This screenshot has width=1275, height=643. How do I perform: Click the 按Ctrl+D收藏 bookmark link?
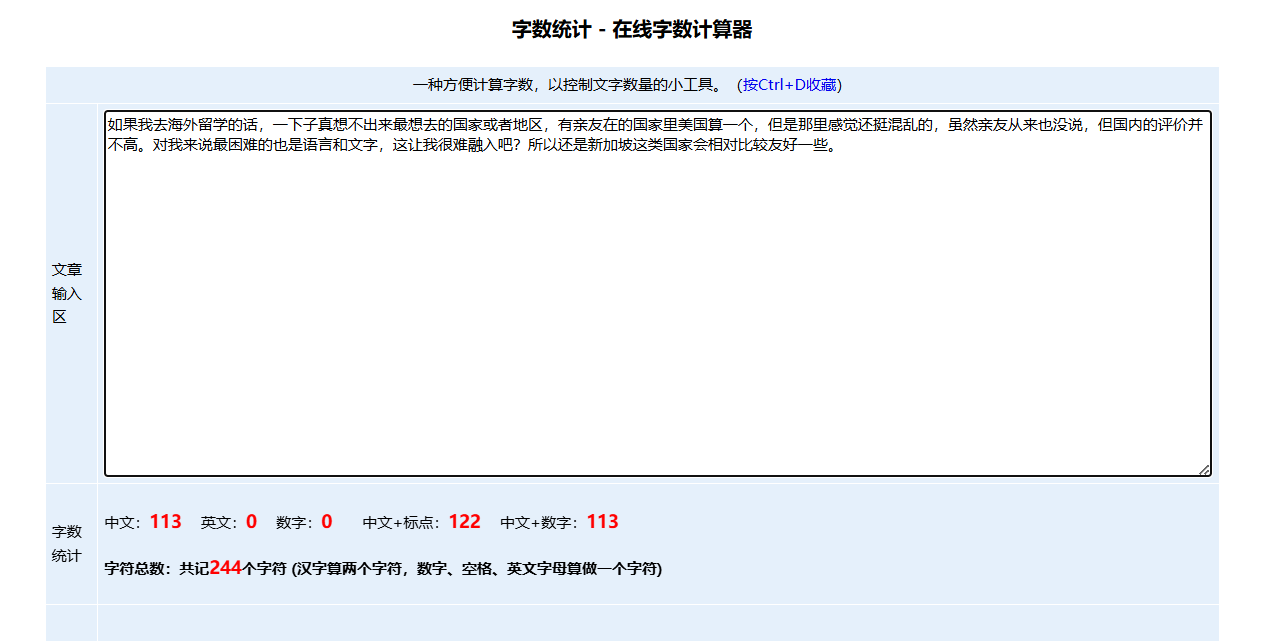click(792, 85)
